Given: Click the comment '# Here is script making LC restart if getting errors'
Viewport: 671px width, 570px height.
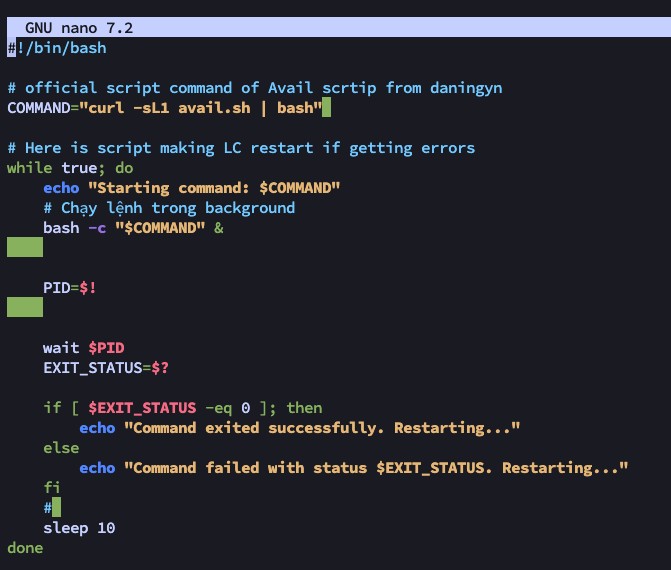Looking at the screenshot, I should (x=241, y=148).
